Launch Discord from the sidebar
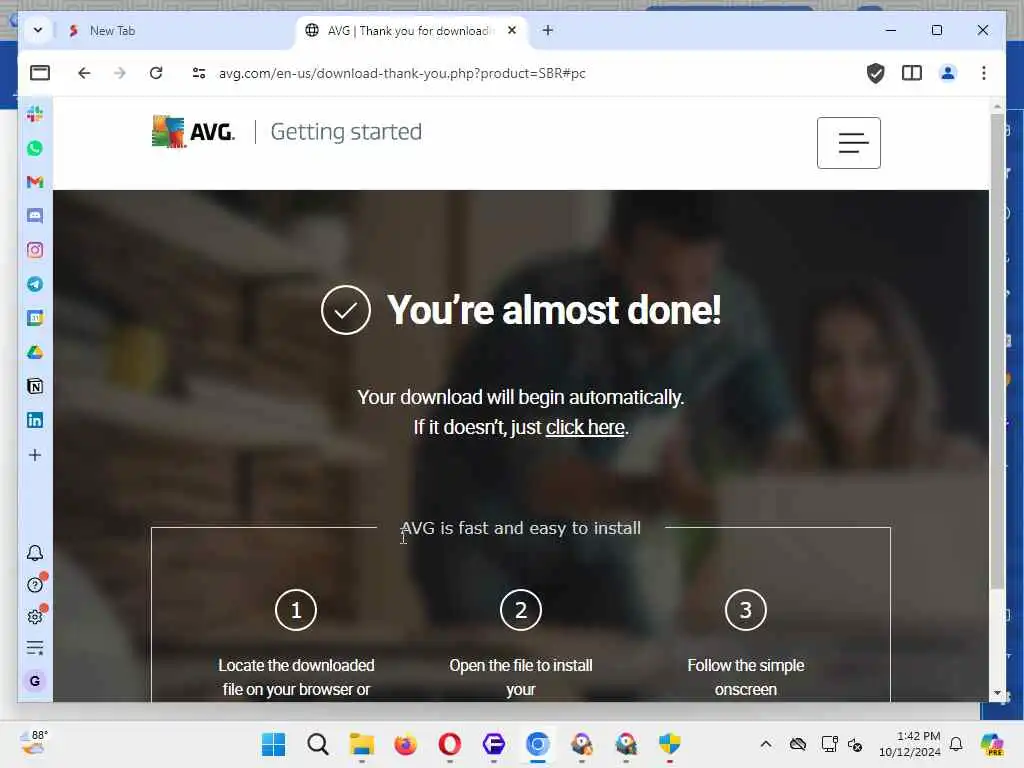Screen dimensions: 1024x768 35,216
